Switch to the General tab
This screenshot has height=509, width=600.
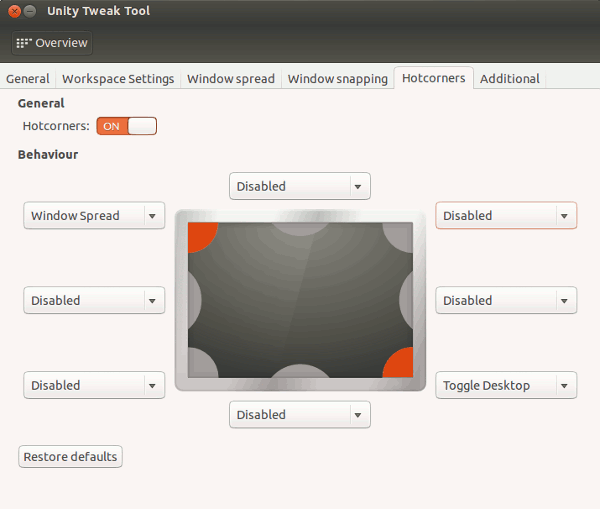pos(28,78)
